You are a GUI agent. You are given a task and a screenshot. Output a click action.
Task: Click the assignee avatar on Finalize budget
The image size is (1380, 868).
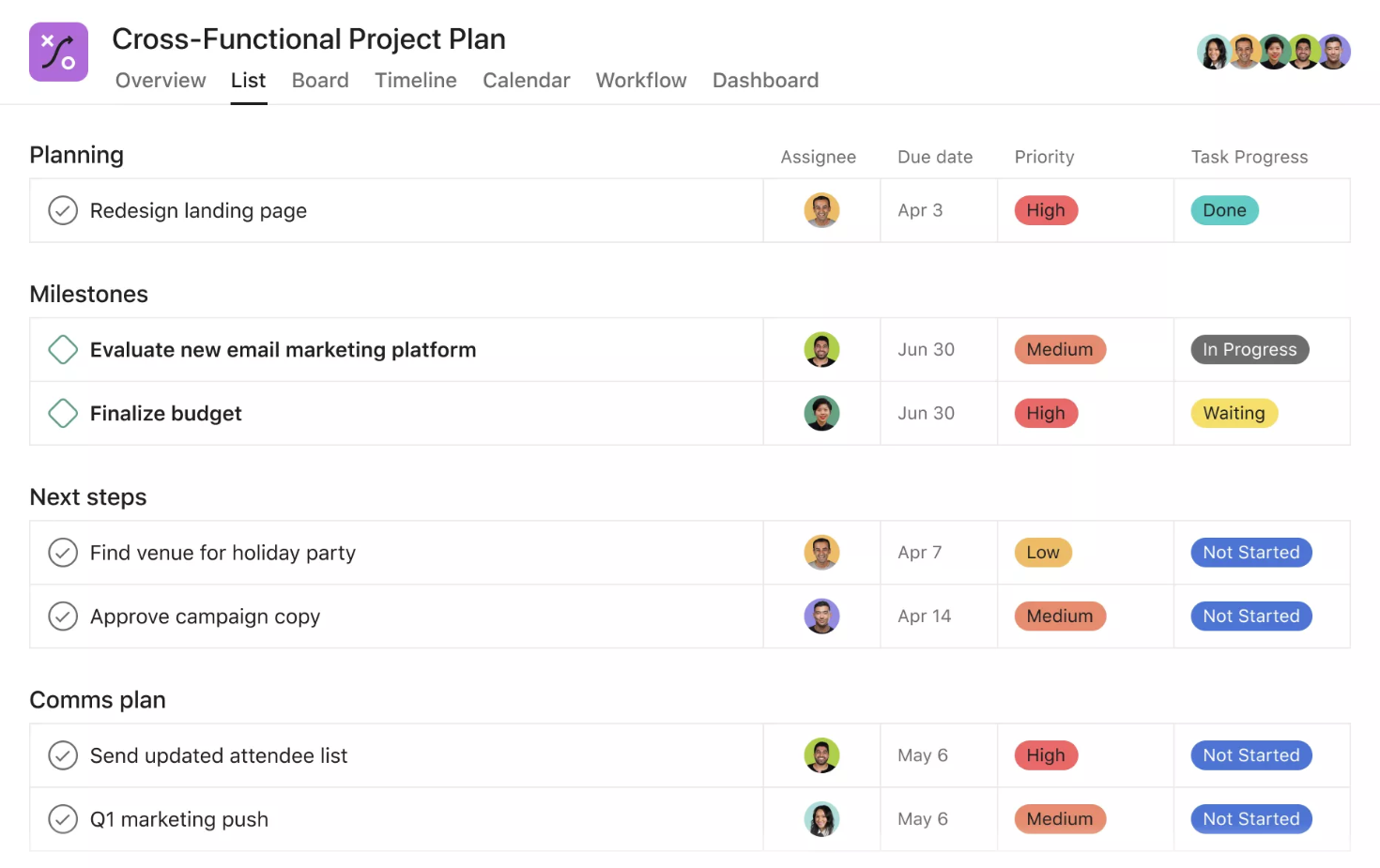(821, 413)
